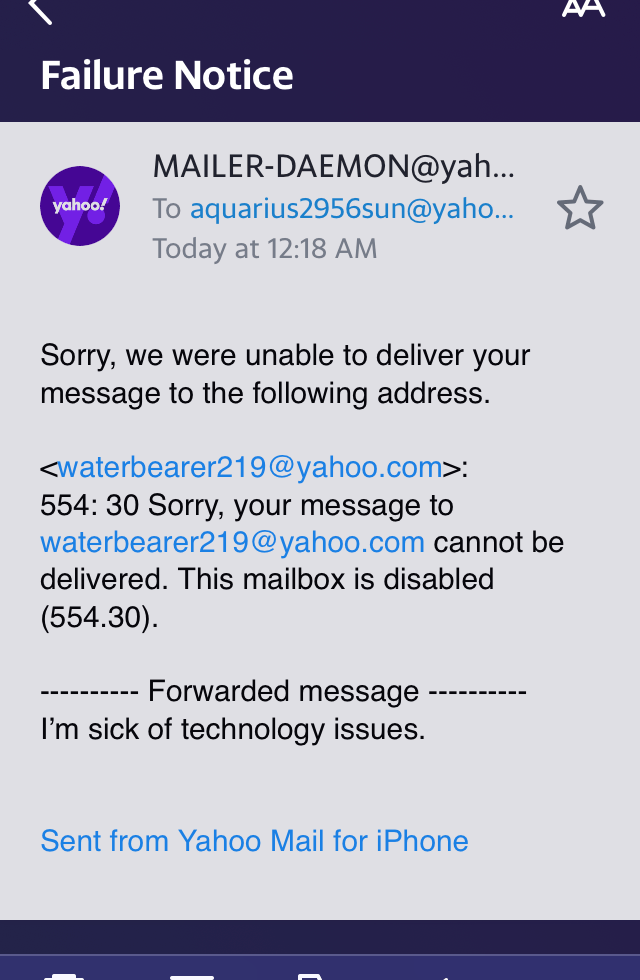640x980 pixels.
Task: Open the AA text size option
Action: point(583,8)
